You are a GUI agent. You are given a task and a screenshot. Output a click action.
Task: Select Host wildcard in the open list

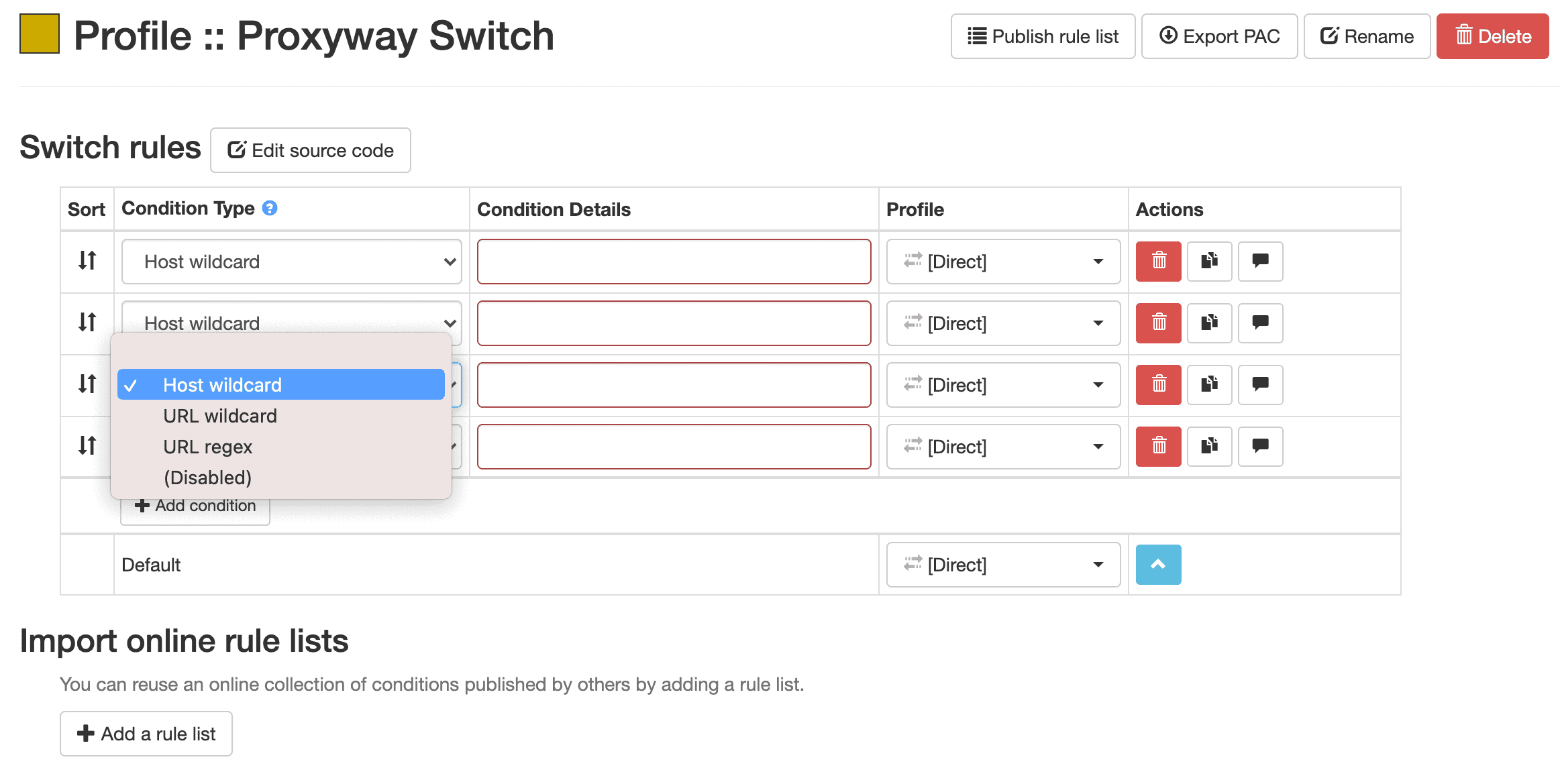tap(281, 385)
